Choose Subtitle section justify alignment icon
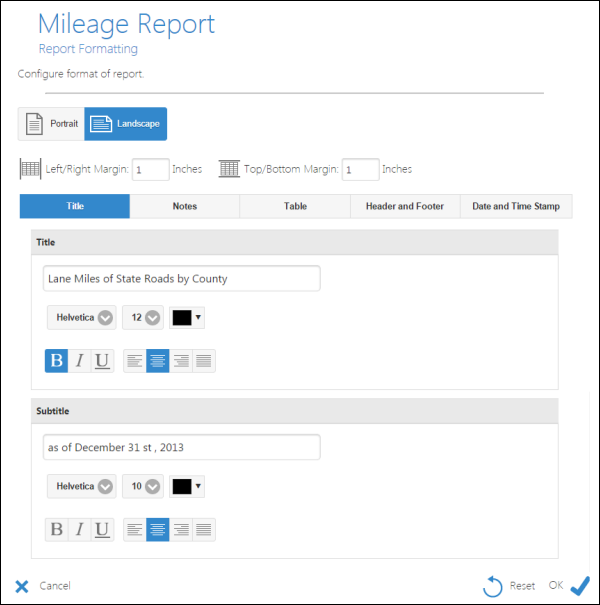The width and height of the screenshot is (600, 605). pos(204,529)
